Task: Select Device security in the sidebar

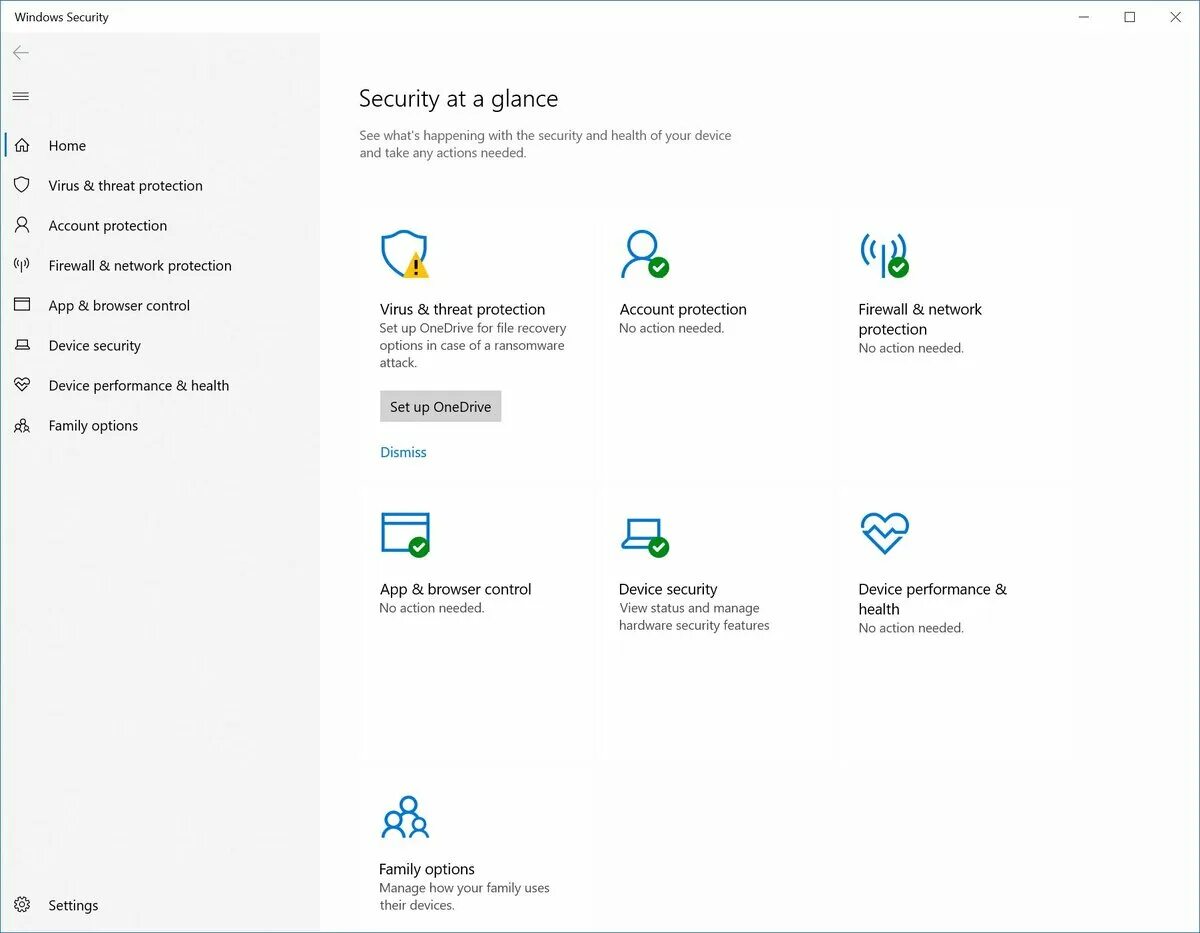Action: coord(94,346)
